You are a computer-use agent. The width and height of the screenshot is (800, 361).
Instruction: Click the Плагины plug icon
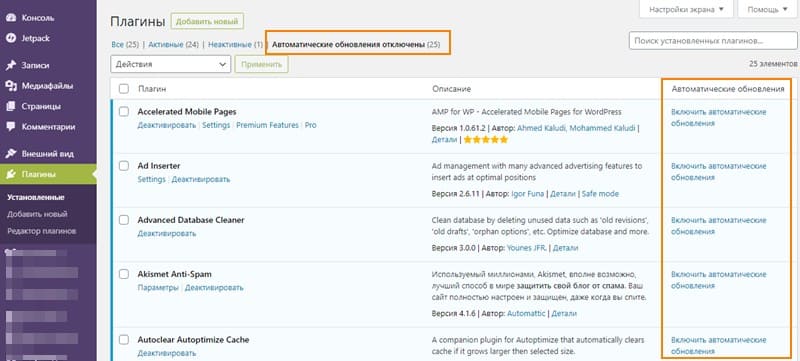point(11,174)
